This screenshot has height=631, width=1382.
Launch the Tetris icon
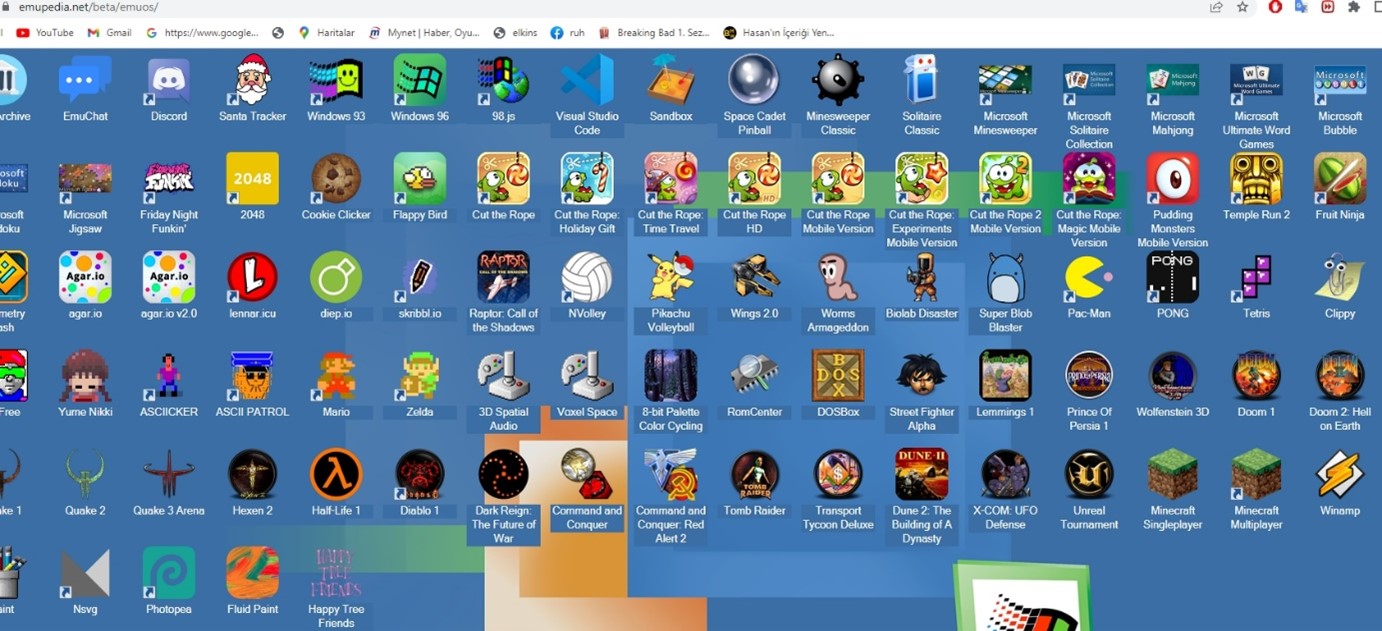point(1256,278)
